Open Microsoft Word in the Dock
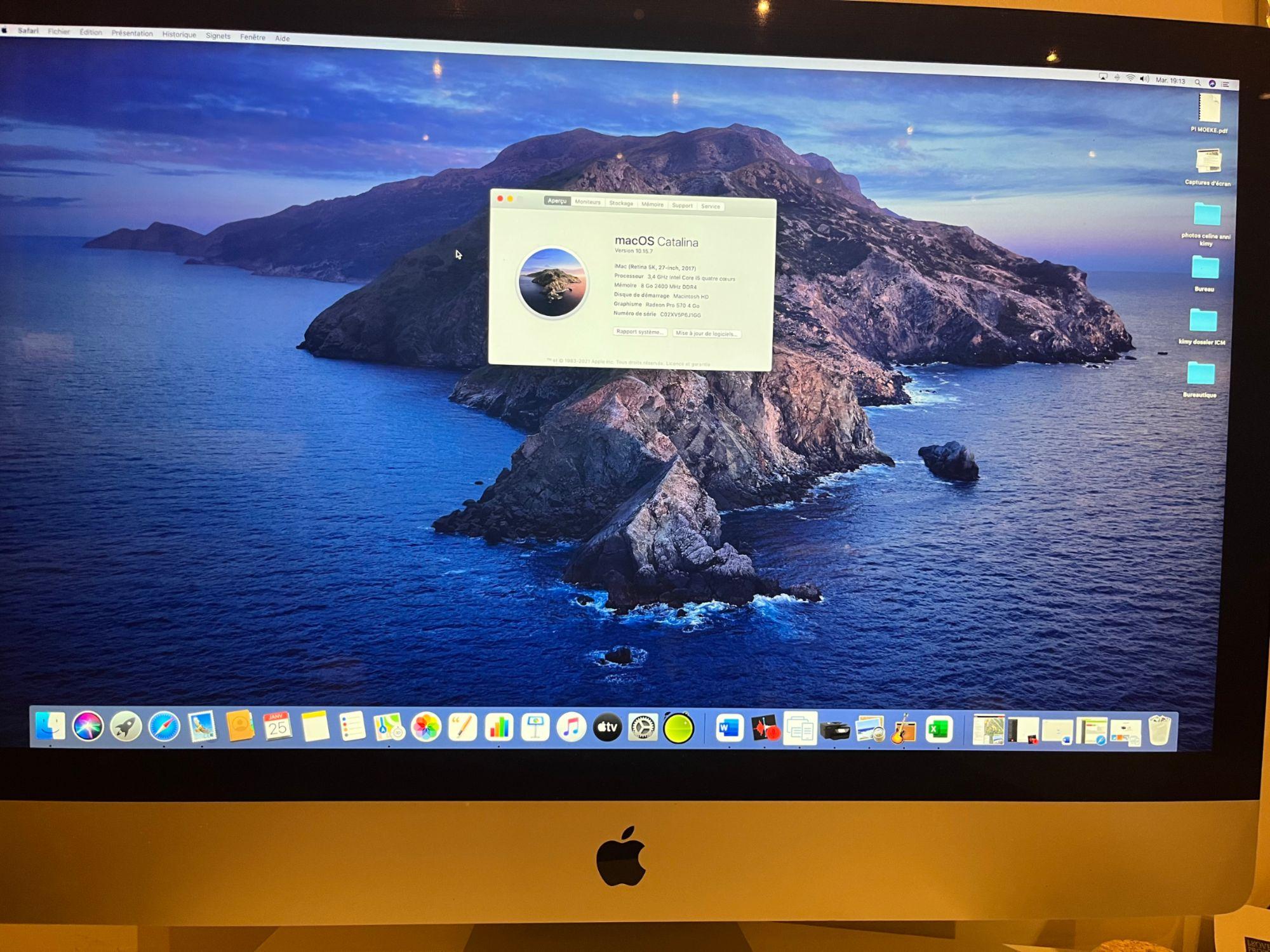 [730, 728]
